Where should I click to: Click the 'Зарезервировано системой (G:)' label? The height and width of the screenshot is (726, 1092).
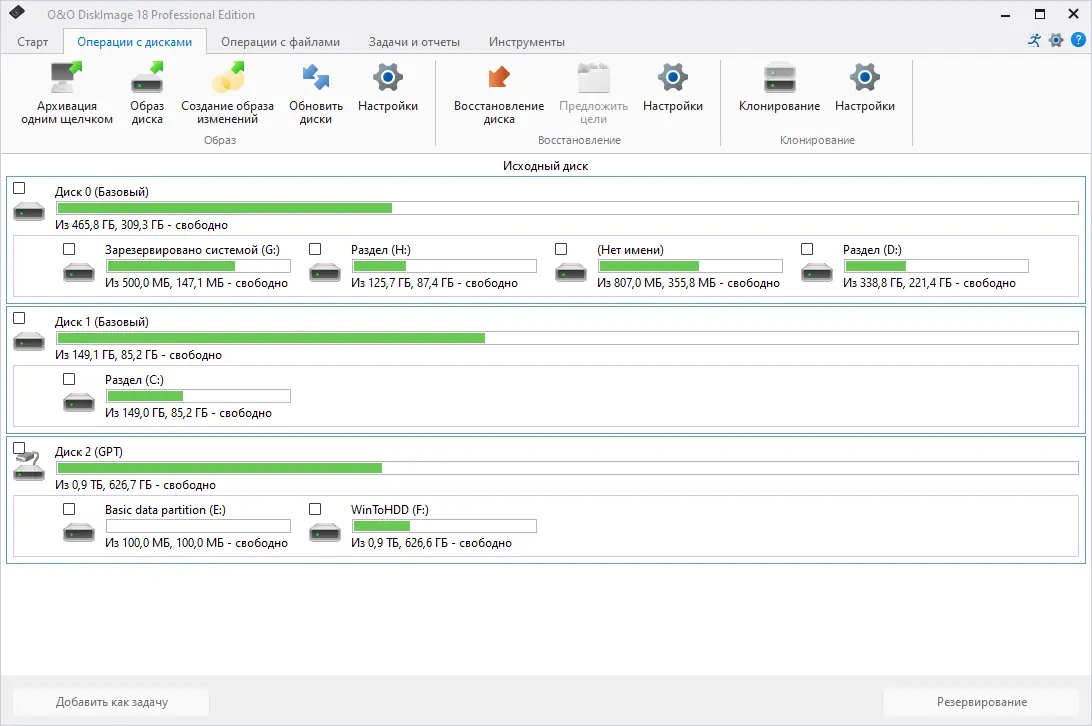[192, 249]
